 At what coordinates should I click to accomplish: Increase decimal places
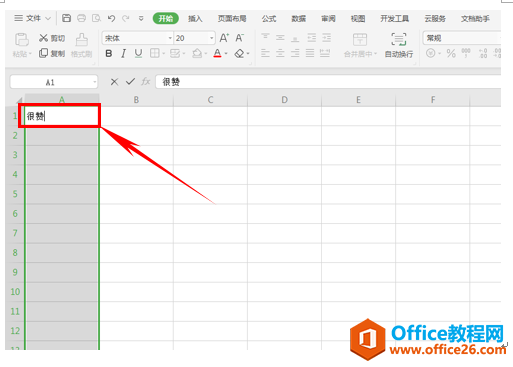(x=483, y=53)
